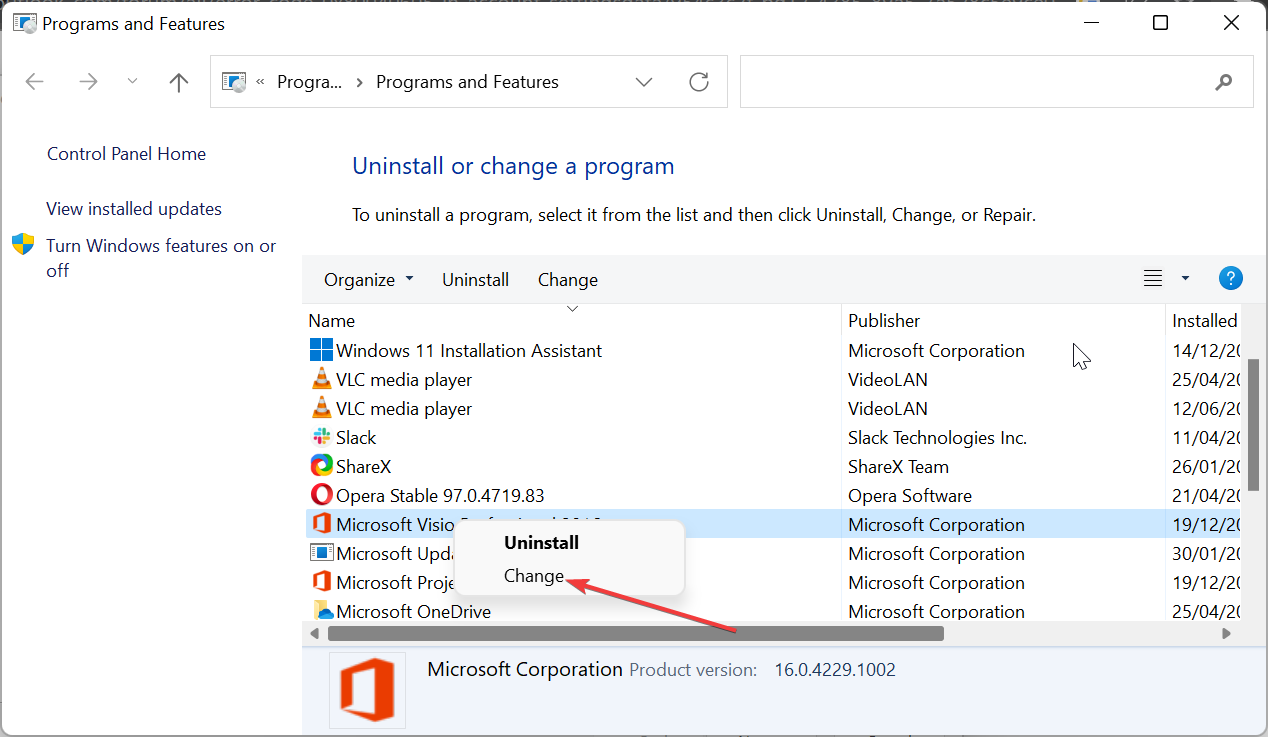Choose Change from the context menu

534,576
